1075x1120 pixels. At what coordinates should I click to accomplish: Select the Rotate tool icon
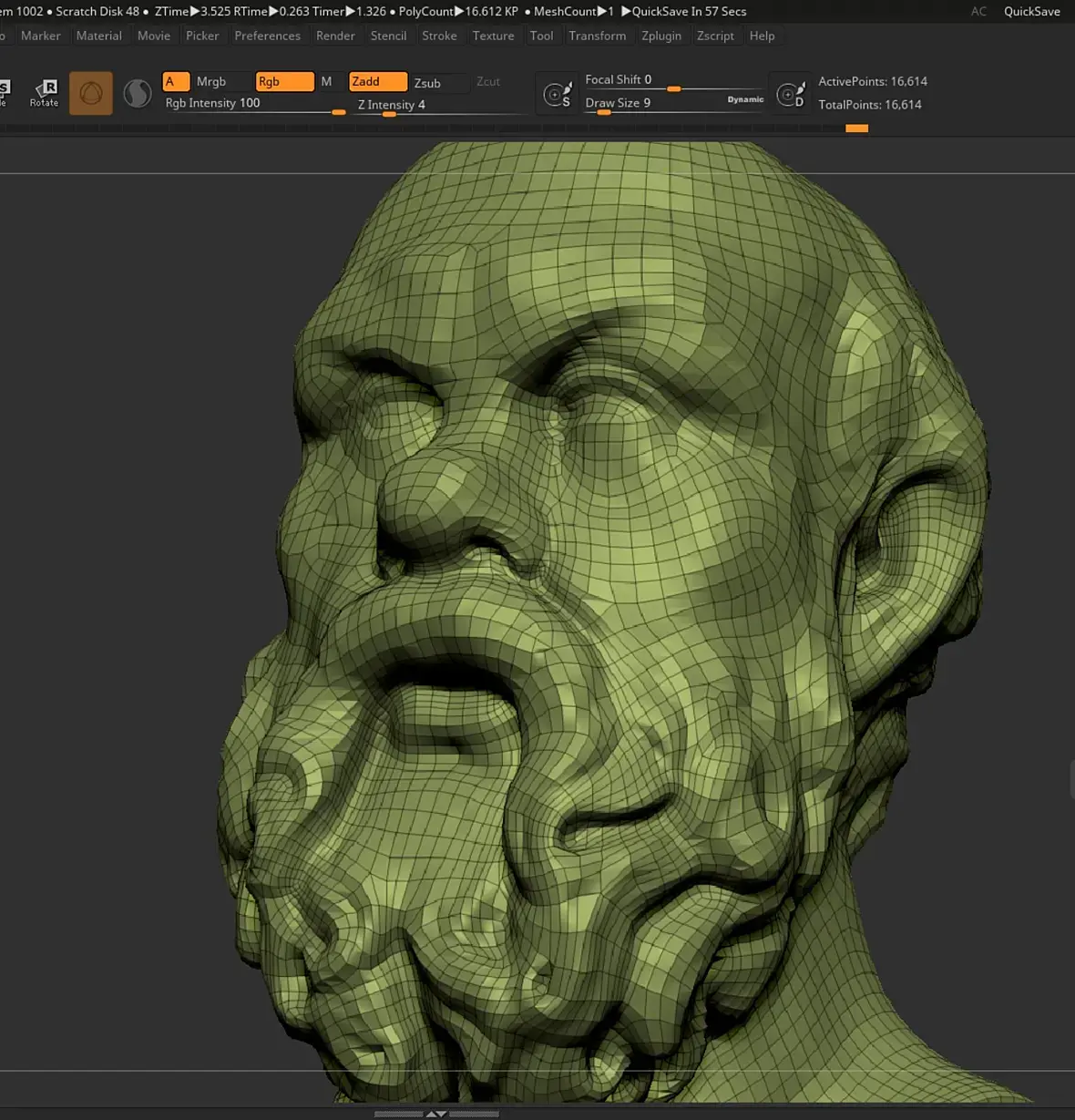coord(45,92)
